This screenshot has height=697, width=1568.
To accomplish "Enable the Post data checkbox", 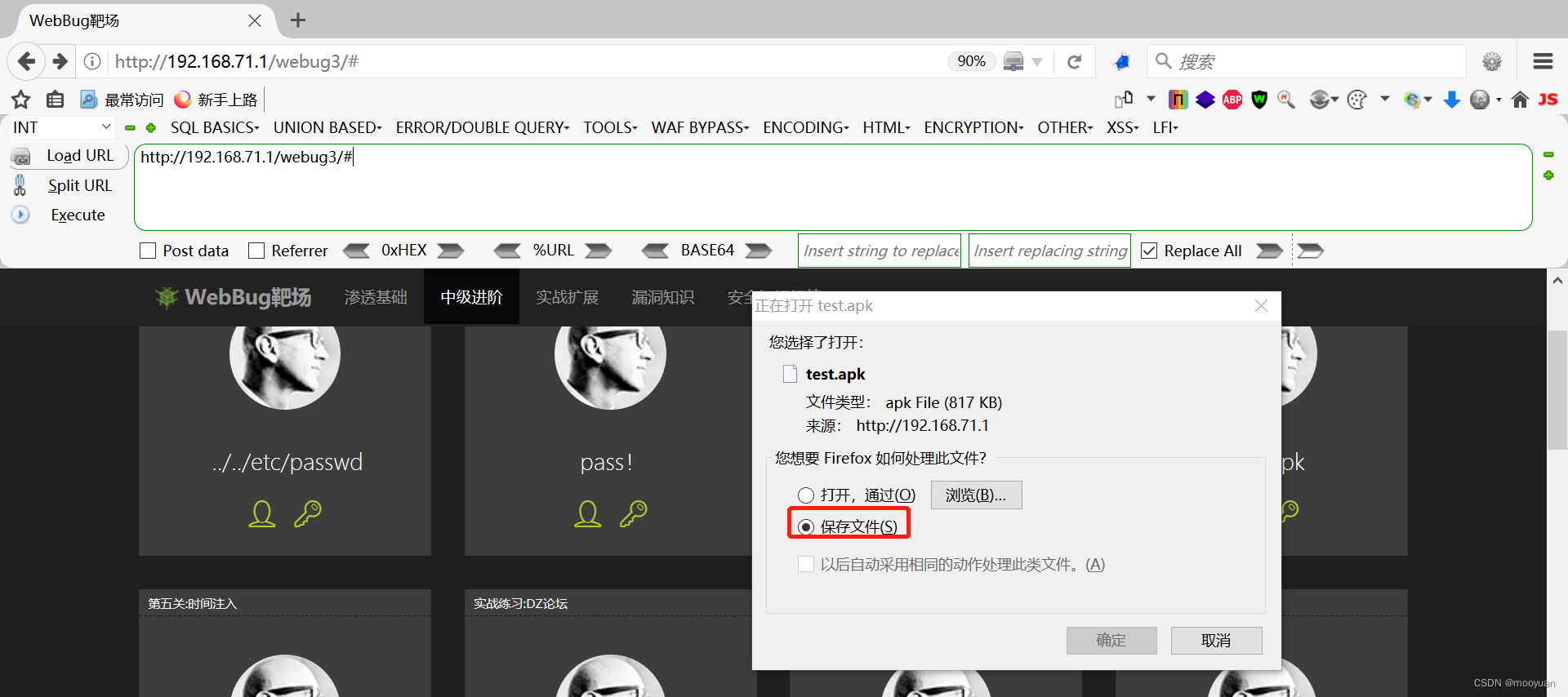I will coord(148,251).
